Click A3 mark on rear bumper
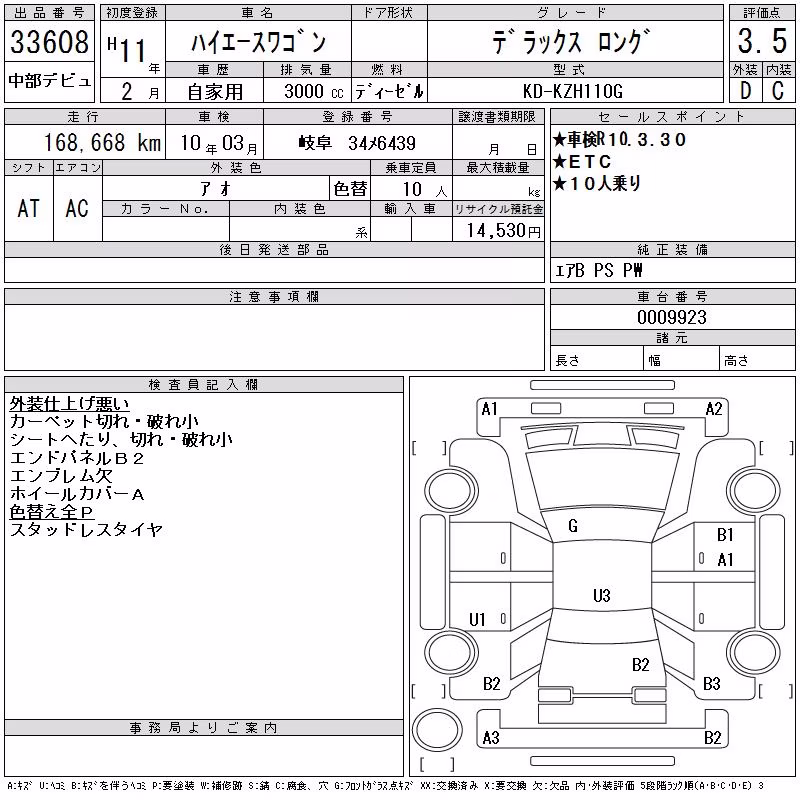The height and width of the screenshot is (800, 800). point(491,738)
